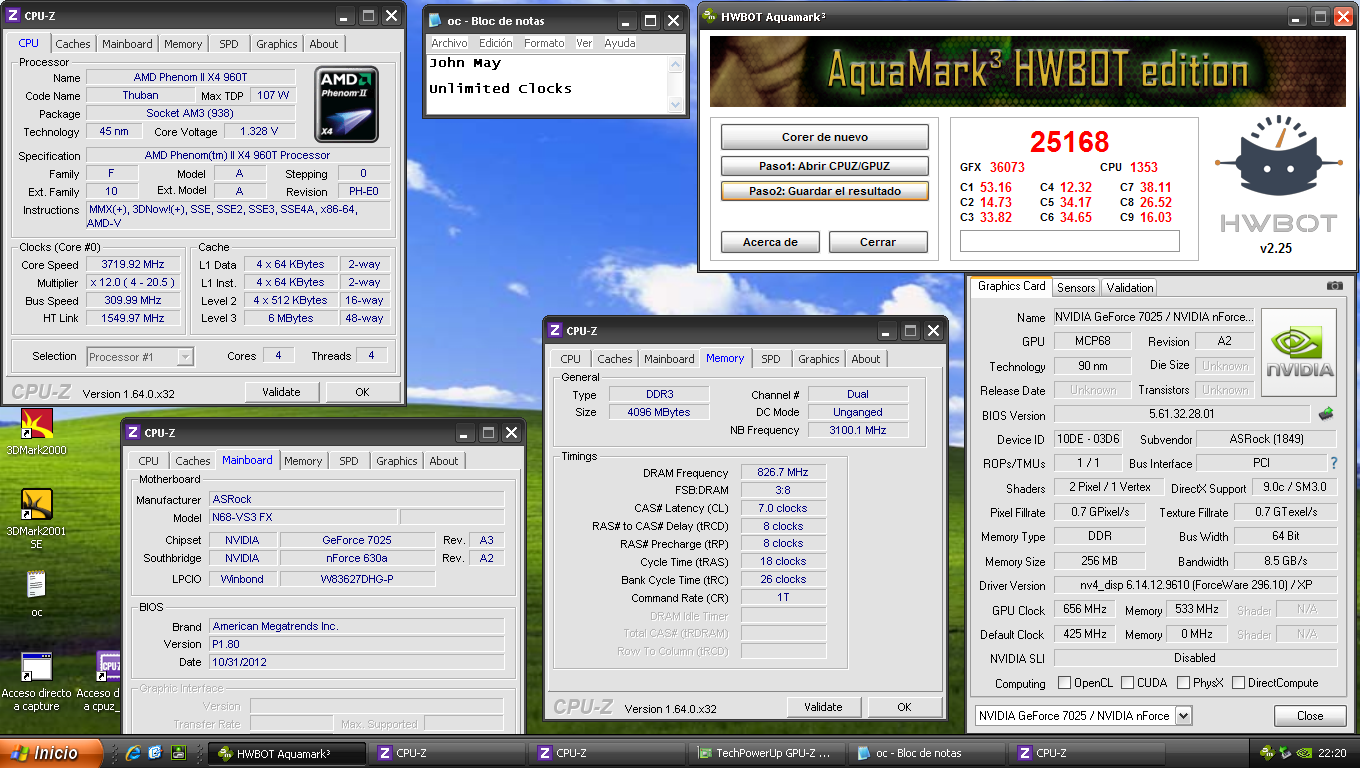Viewport: 1360px width, 768px height.
Task: Click the blue 'e' icon right of Internet Explorer
Action: click(155, 753)
